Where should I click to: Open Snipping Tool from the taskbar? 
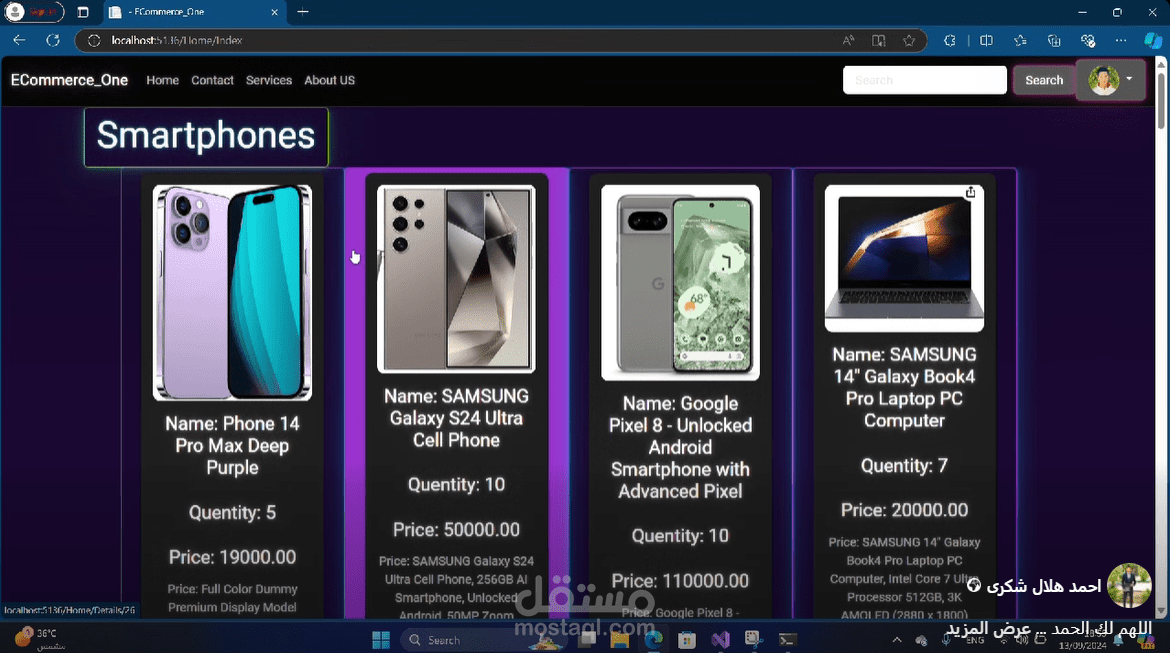click(x=754, y=640)
